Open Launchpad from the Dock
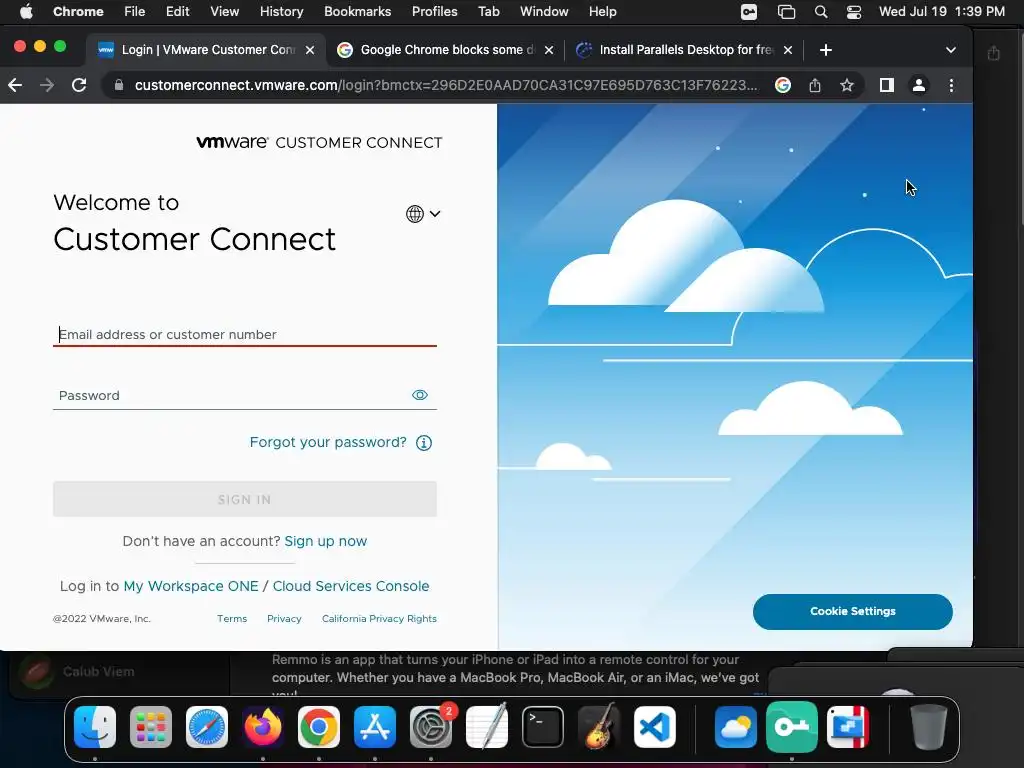The height and width of the screenshot is (768, 1024). 151,727
